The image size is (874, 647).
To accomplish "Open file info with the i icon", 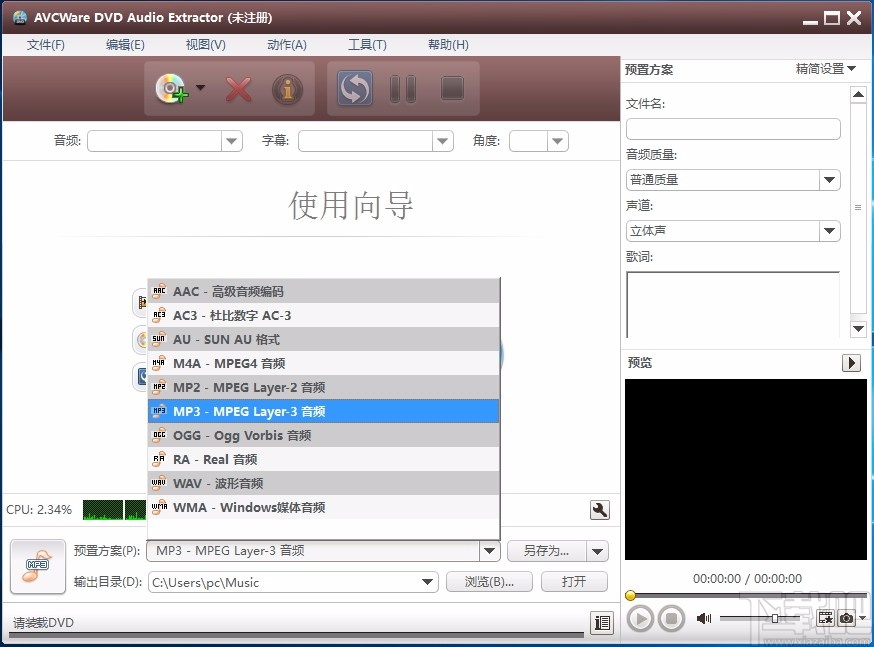I will [287, 89].
